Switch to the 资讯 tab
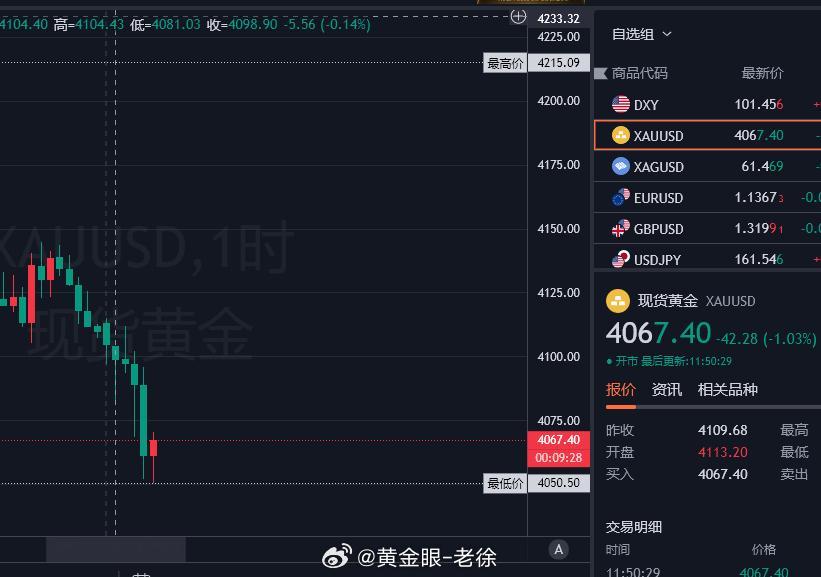This screenshot has height=577, width=821. point(667,390)
